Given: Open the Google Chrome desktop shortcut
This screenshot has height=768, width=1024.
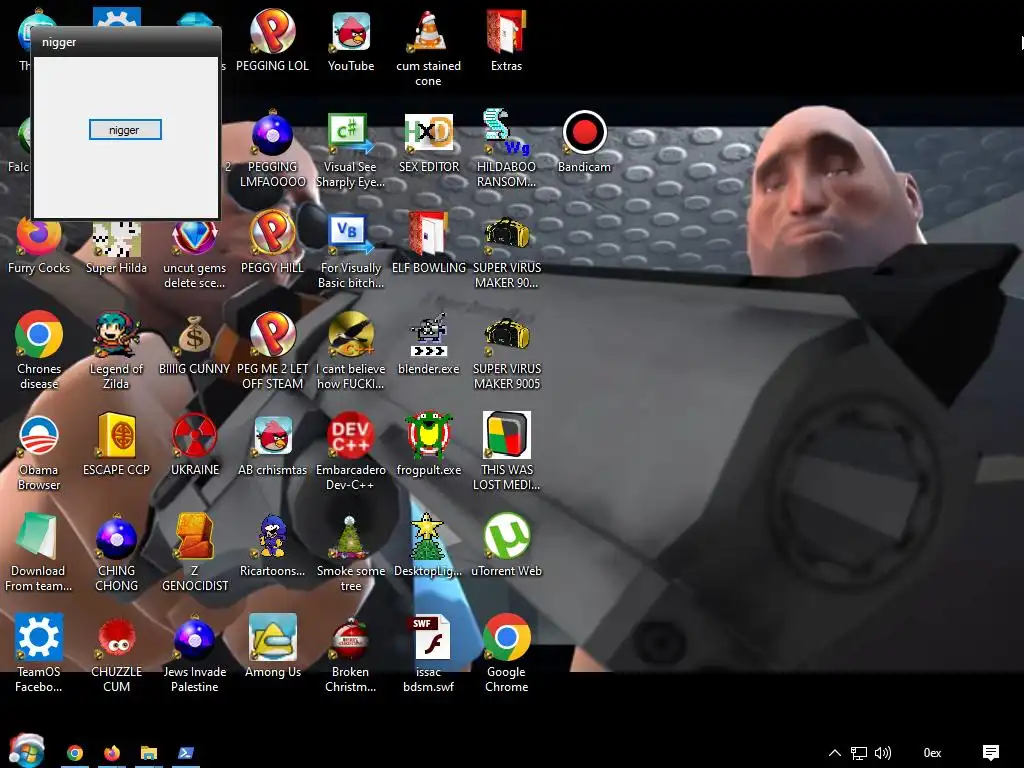Looking at the screenshot, I should (x=507, y=637).
